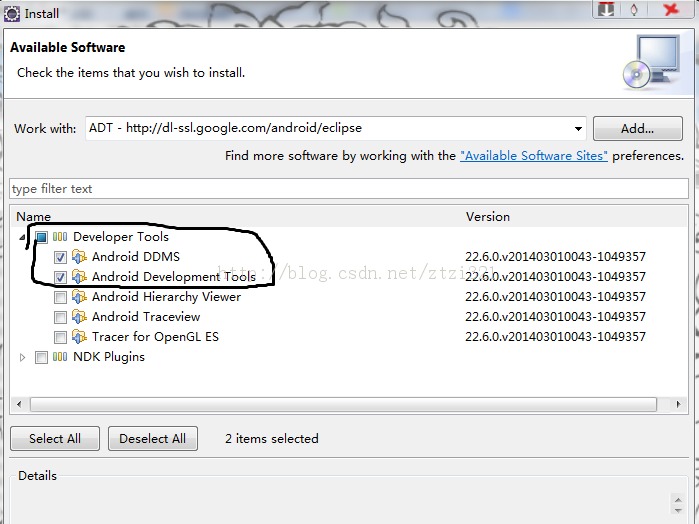Close the Install dialog with red X
Viewport: 699px width, 524px height.
[670, 9]
